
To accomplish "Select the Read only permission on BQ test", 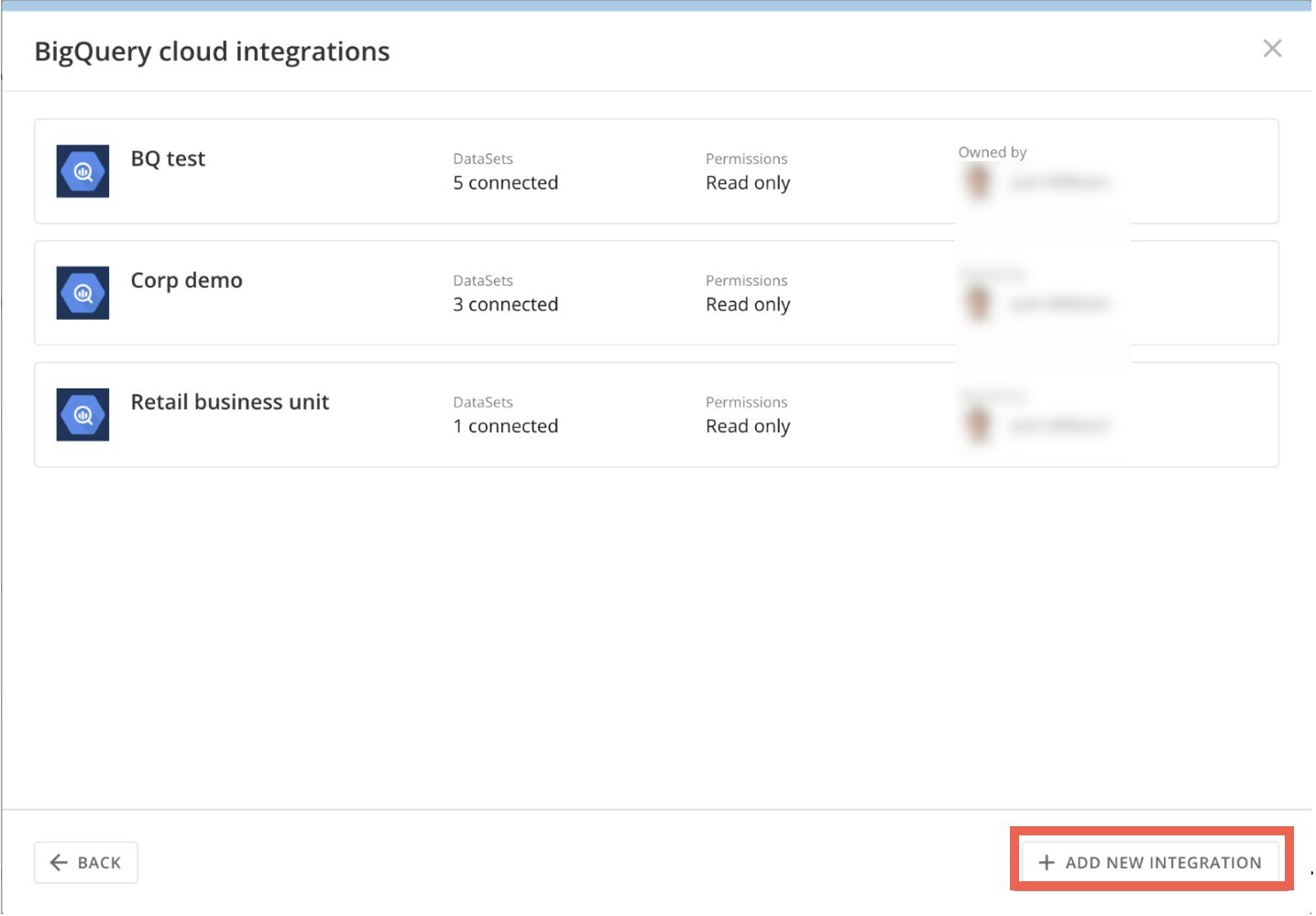I will pos(748,182).
